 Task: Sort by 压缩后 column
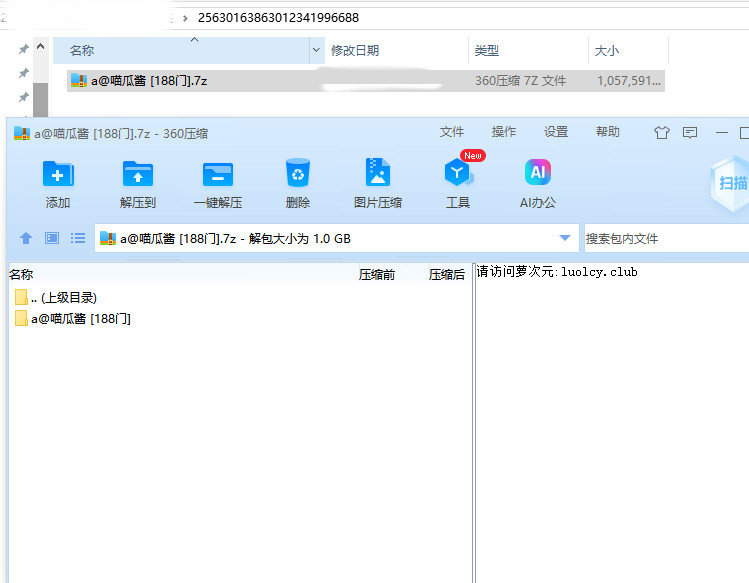click(x=447, y=274)
